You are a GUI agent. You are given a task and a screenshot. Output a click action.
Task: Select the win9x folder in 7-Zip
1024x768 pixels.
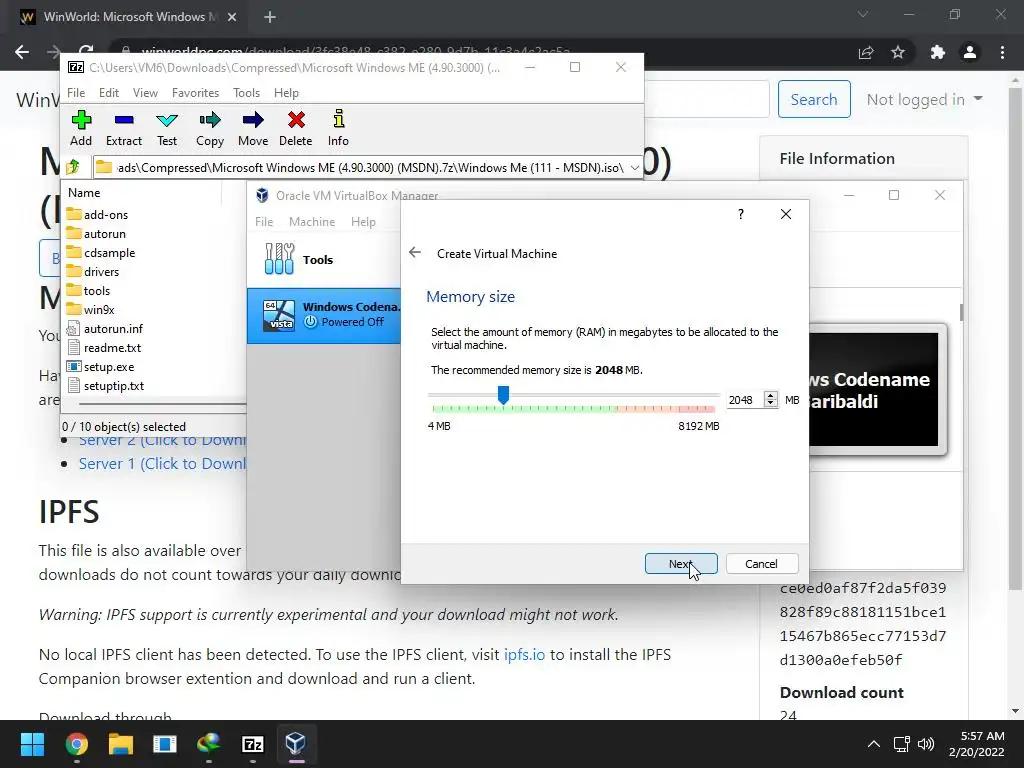(90, 310)
